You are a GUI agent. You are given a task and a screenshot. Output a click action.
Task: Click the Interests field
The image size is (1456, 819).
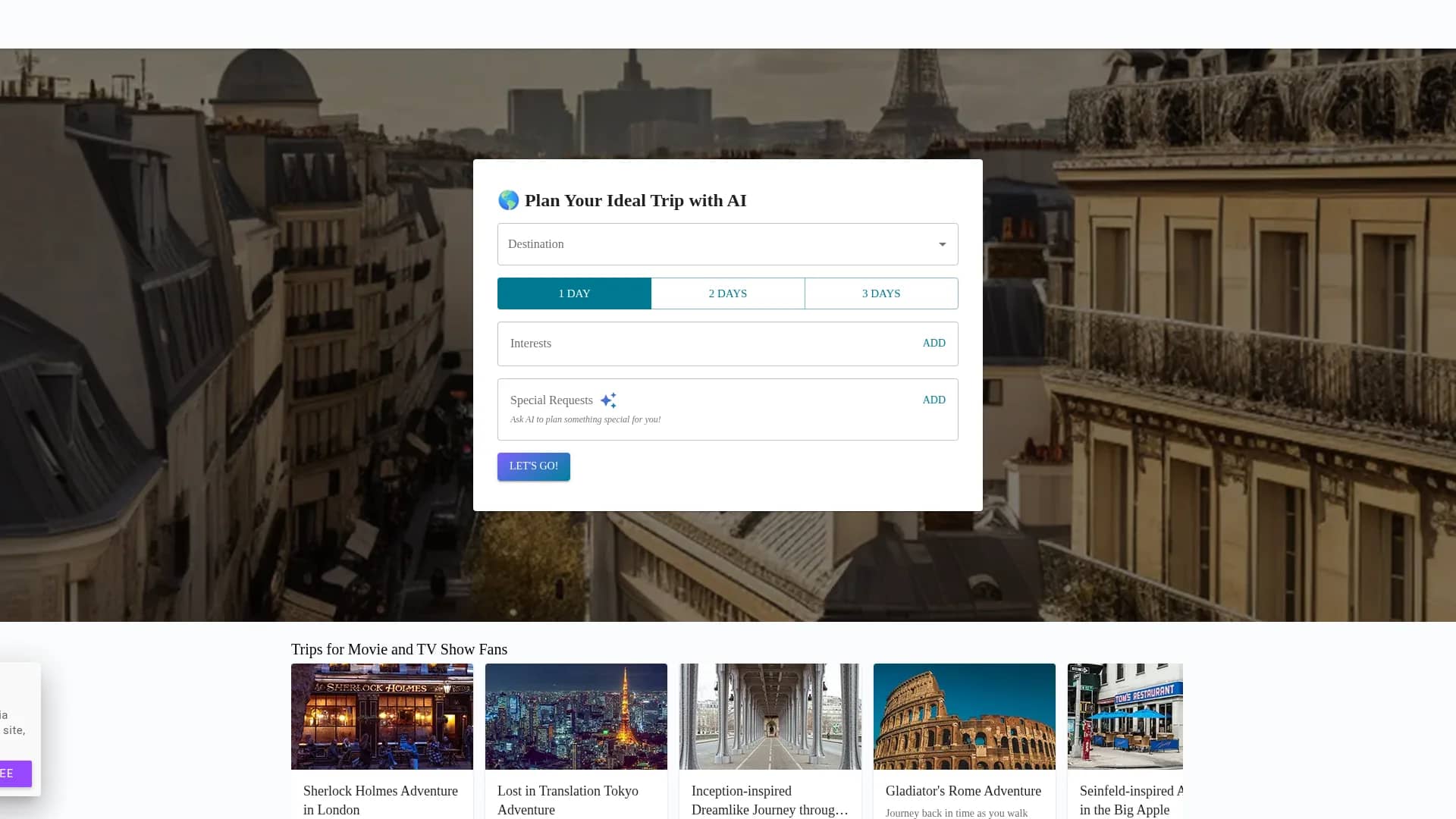[727, 344]
